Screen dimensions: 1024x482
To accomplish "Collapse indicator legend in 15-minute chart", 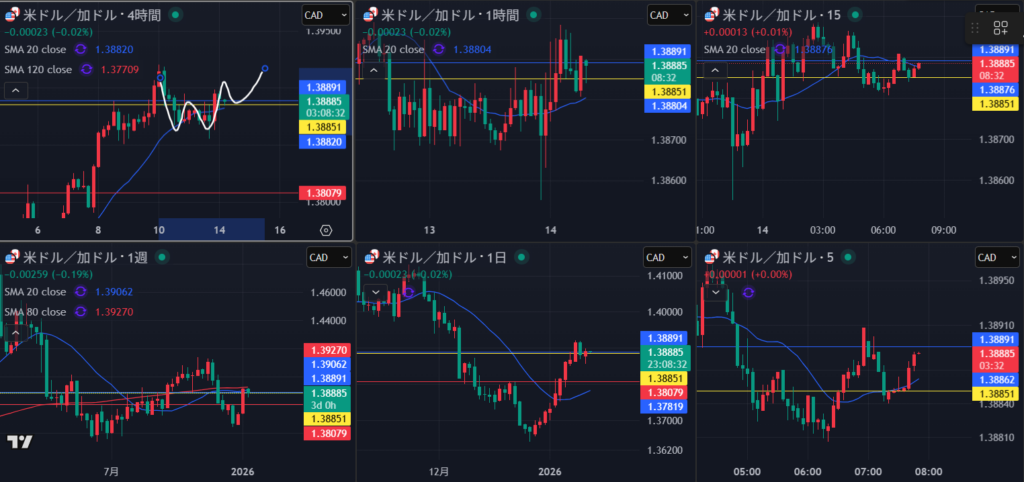I will (x=716, y=70).
